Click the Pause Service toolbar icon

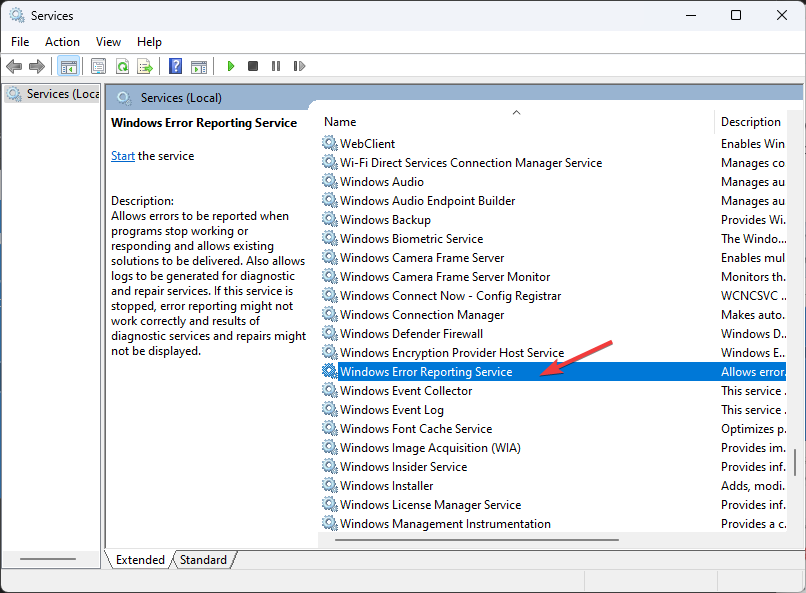point(276,66)
